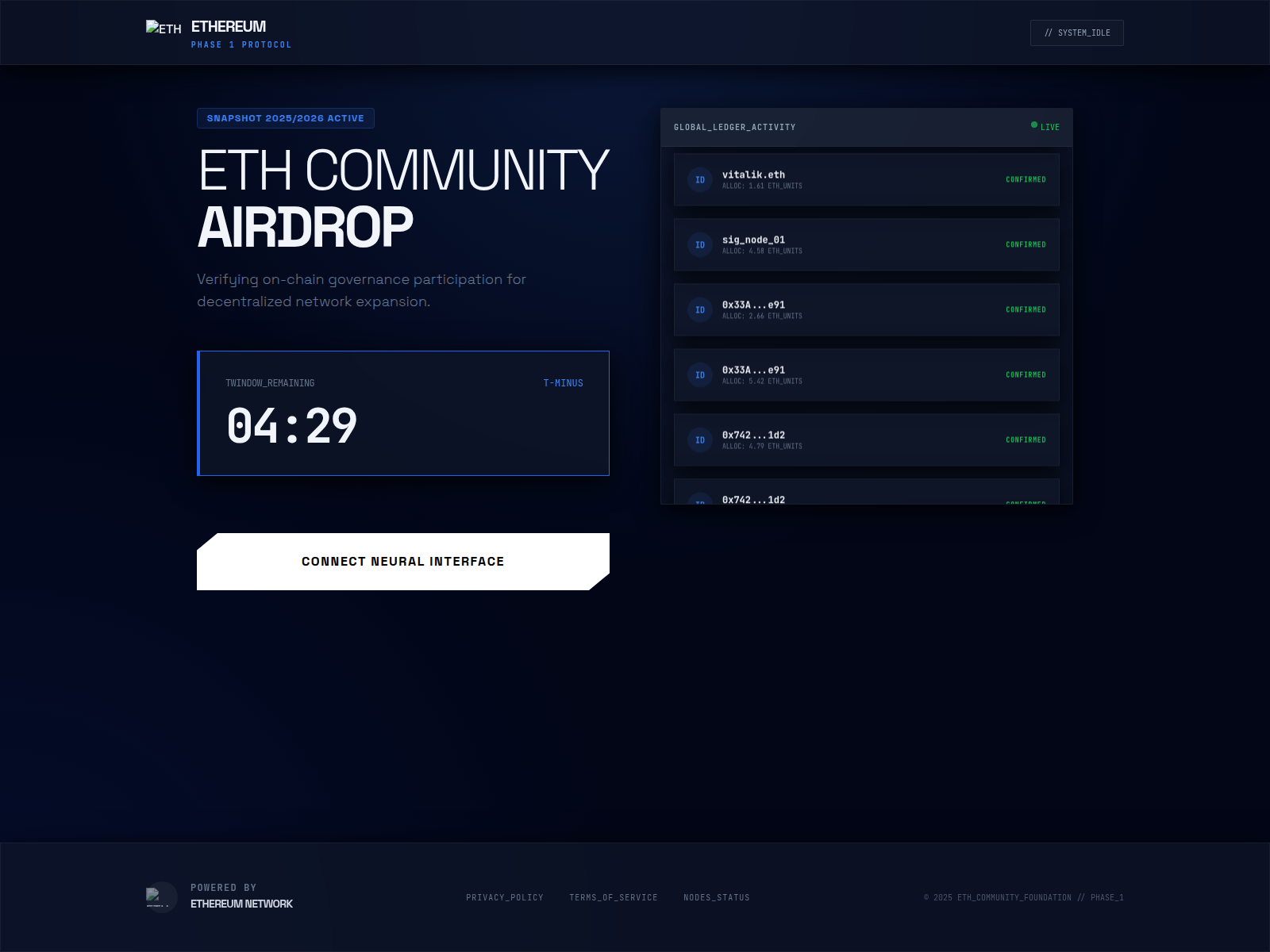Click the footer Ethereum Network logo
This screenshot has width=1270, height=952.
tap(161, 897)
